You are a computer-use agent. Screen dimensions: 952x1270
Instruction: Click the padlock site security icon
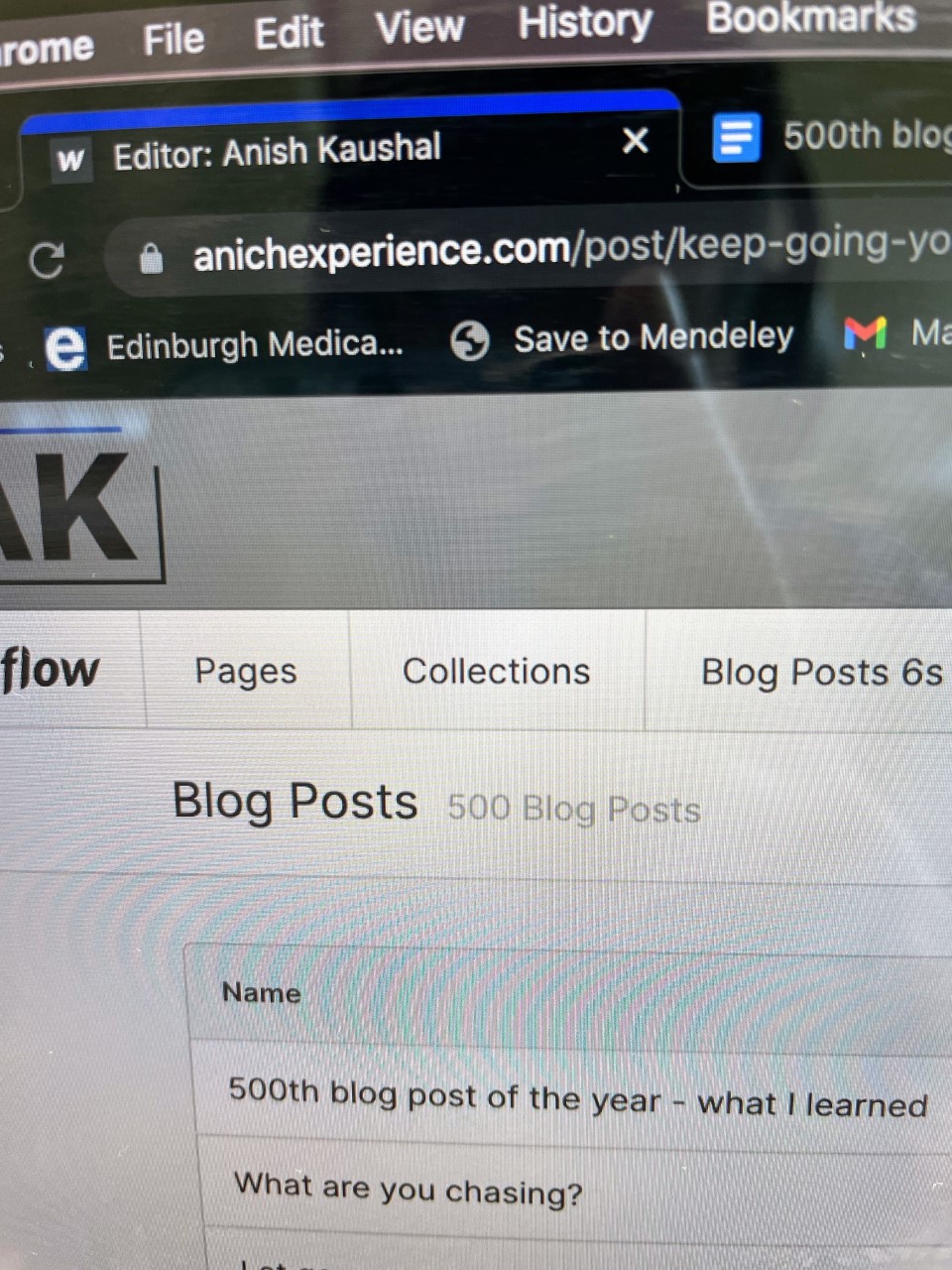[151, 259]
